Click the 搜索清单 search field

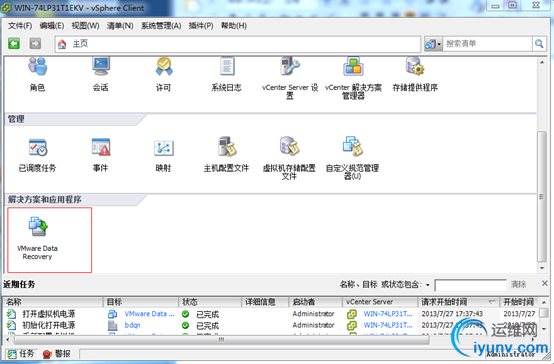tap(487, 44)
